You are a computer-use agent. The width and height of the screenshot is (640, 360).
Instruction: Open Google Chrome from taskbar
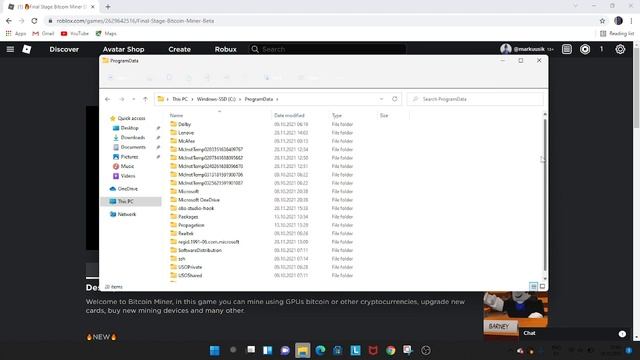pos(391,350)
